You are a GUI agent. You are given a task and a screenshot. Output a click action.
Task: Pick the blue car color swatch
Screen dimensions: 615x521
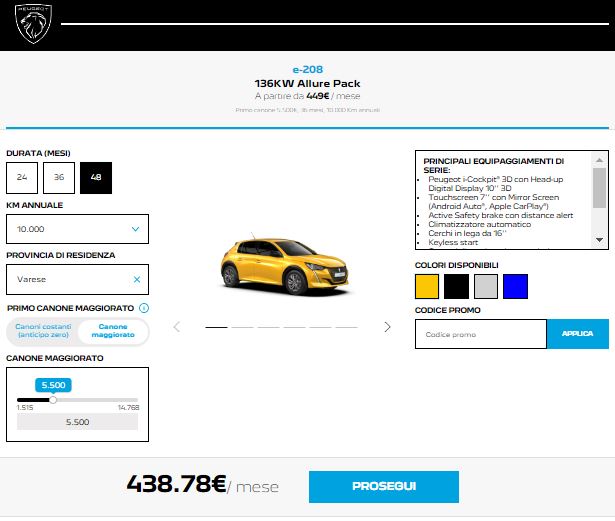(515, 287)
